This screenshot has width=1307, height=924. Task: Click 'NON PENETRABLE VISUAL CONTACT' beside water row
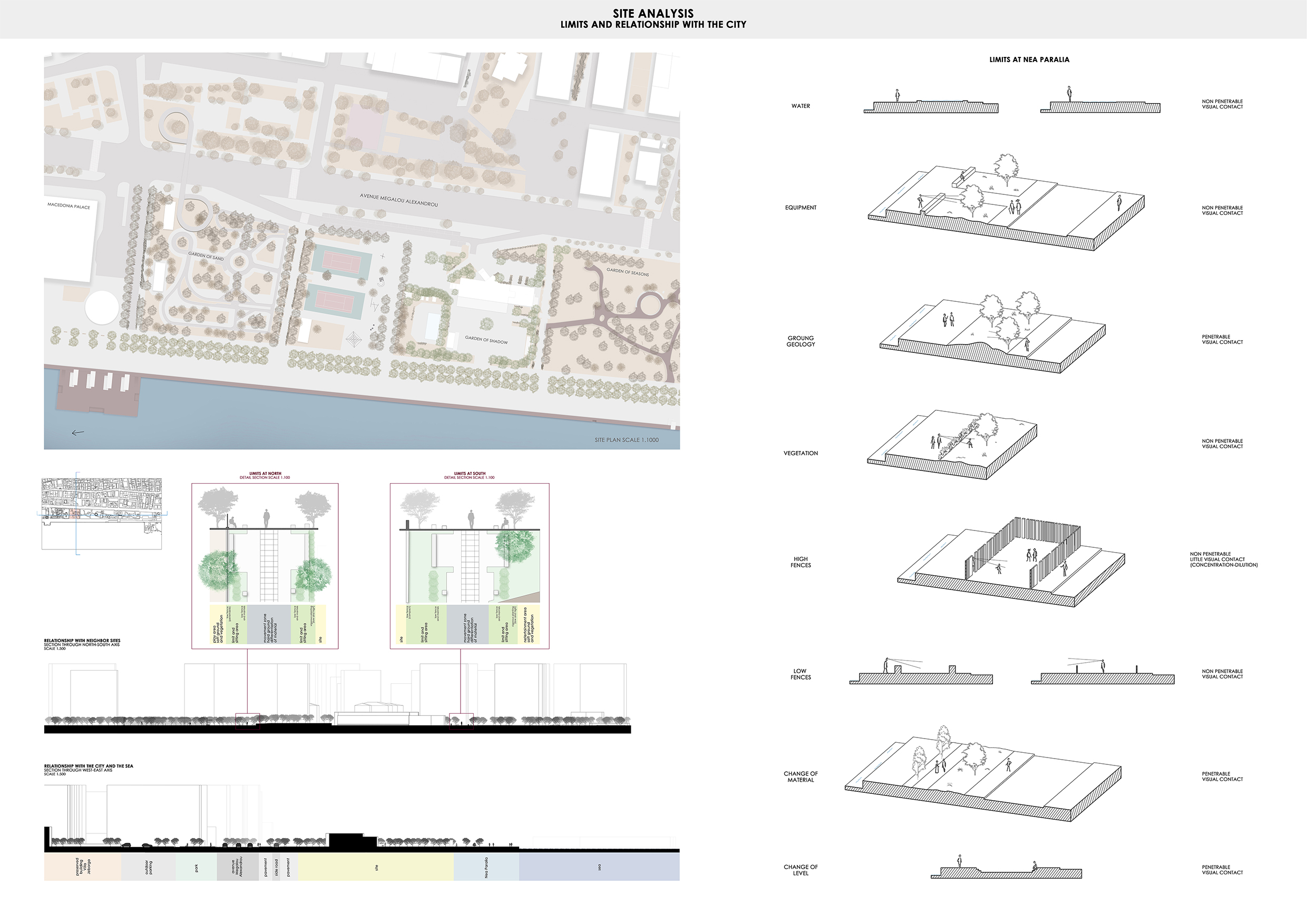click(1222, 104)
